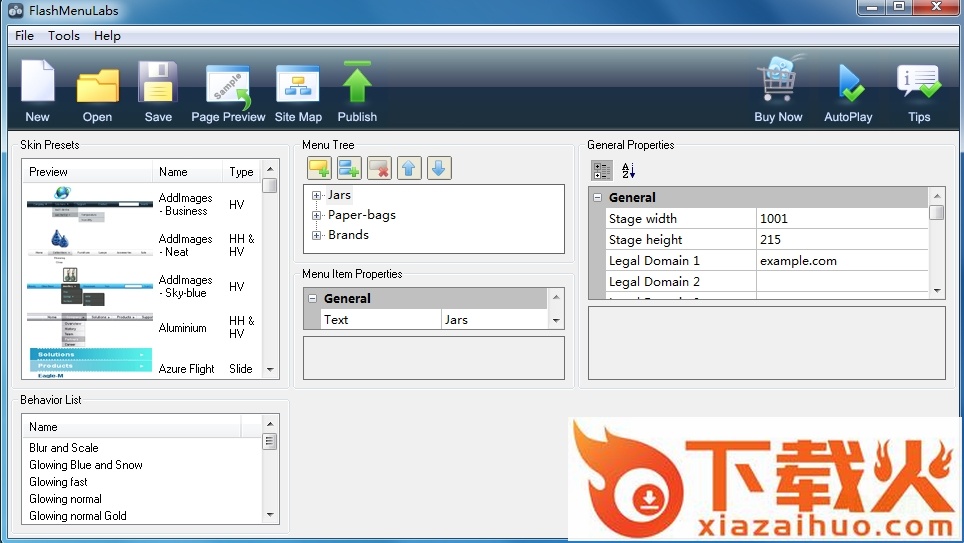Click General Properties scrollbar down arrow
Screen dimensions: 964x543
pyautogui.click(x=936, y=290)
